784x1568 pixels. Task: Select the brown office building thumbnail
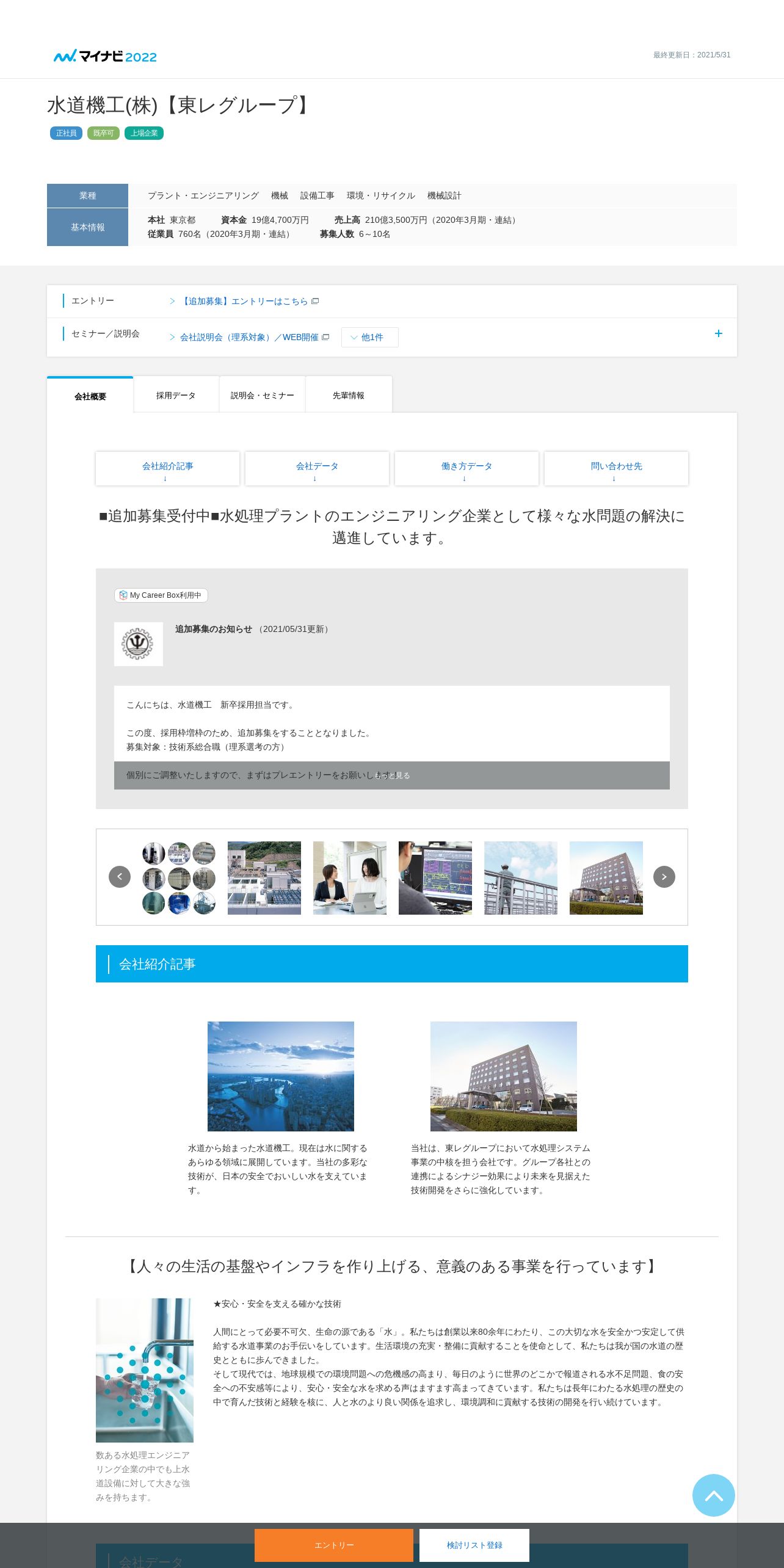click(x=606, y=878)
